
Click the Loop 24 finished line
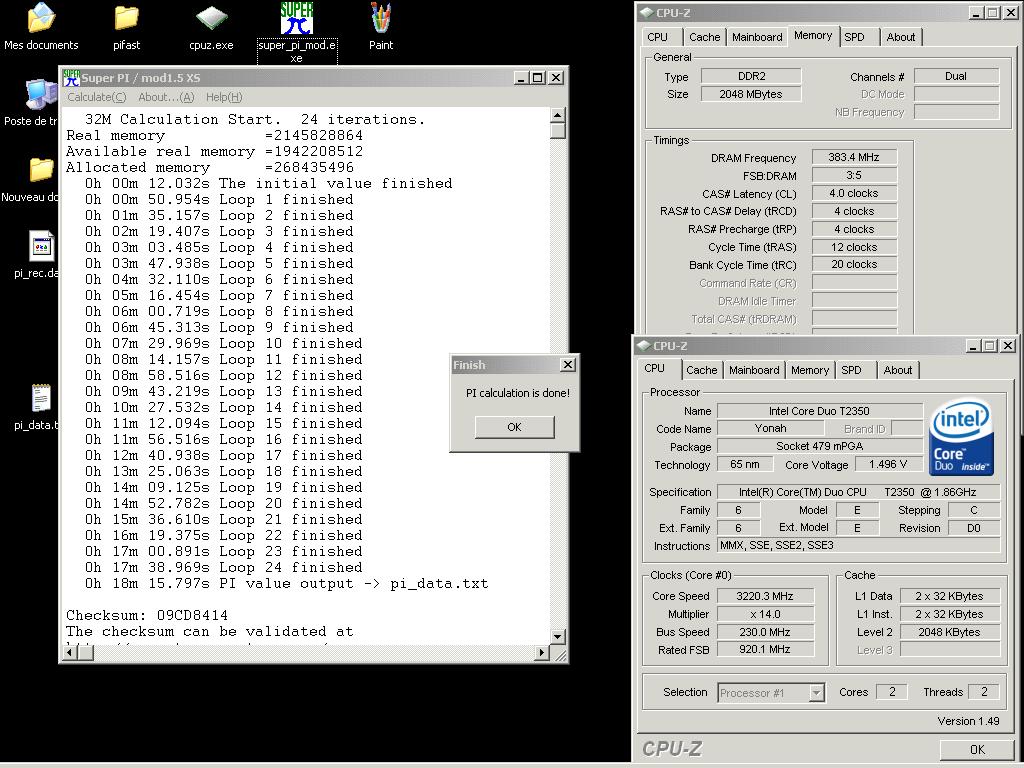tap(223, 568)
